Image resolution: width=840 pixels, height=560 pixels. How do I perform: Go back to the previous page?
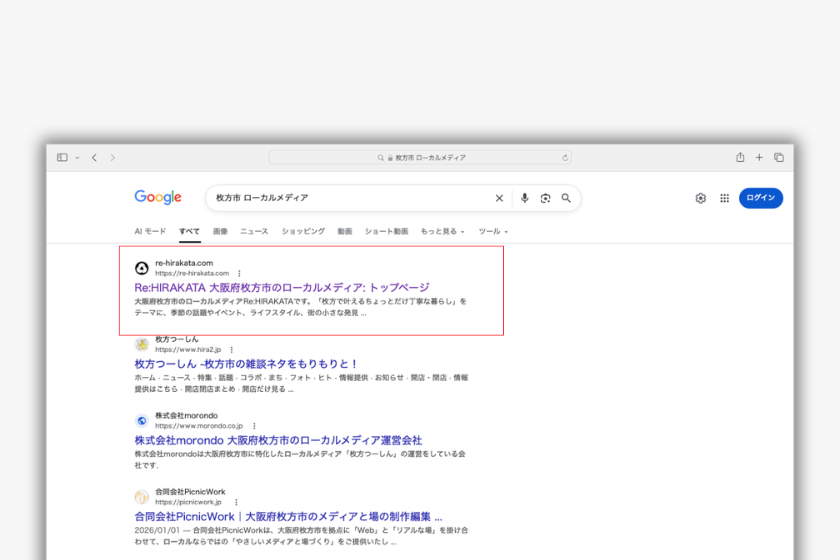[x=94, y=158]
